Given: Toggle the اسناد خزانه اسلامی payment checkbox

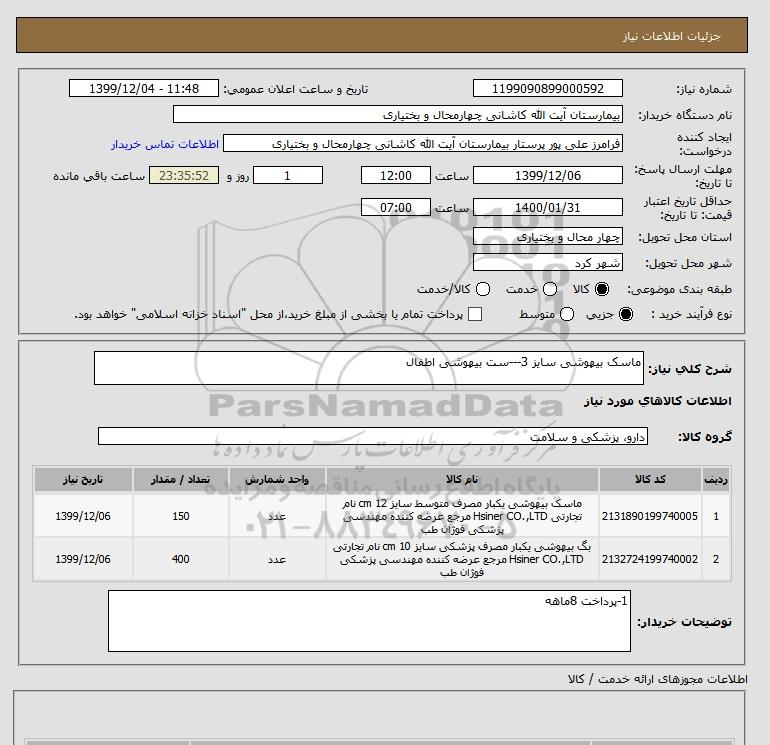Looking at the screenshot, I should click(x=475, y=314).
